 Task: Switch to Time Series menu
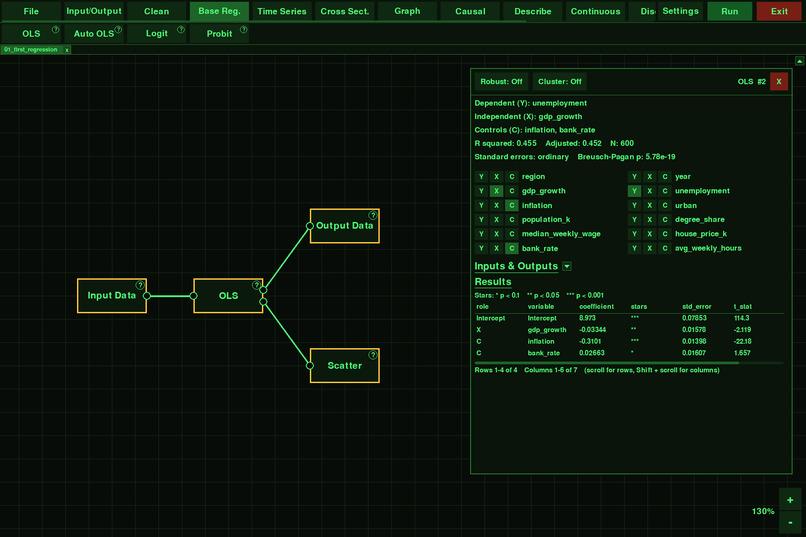coord(282,11)
